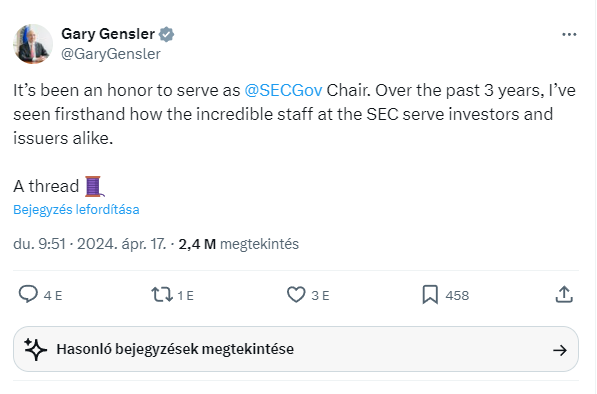This screenshot has width=597, height=394.
Task: Open the Gary Gensler display name
Action: pyautogui.click(x=108, y=34)
